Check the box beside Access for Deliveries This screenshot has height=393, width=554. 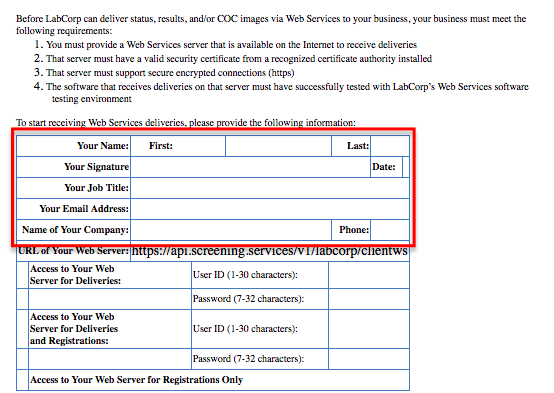click(22, 275)
